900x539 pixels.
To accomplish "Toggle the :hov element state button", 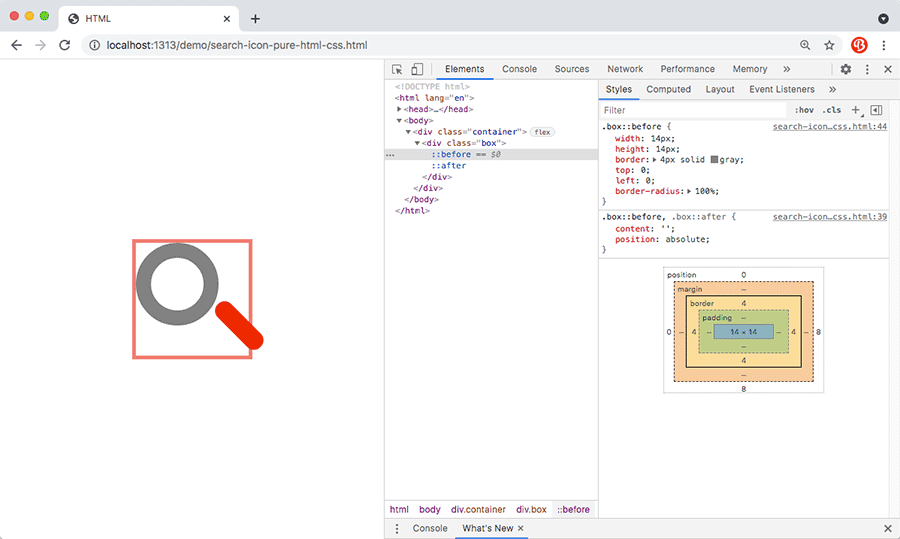I will 804,110.
